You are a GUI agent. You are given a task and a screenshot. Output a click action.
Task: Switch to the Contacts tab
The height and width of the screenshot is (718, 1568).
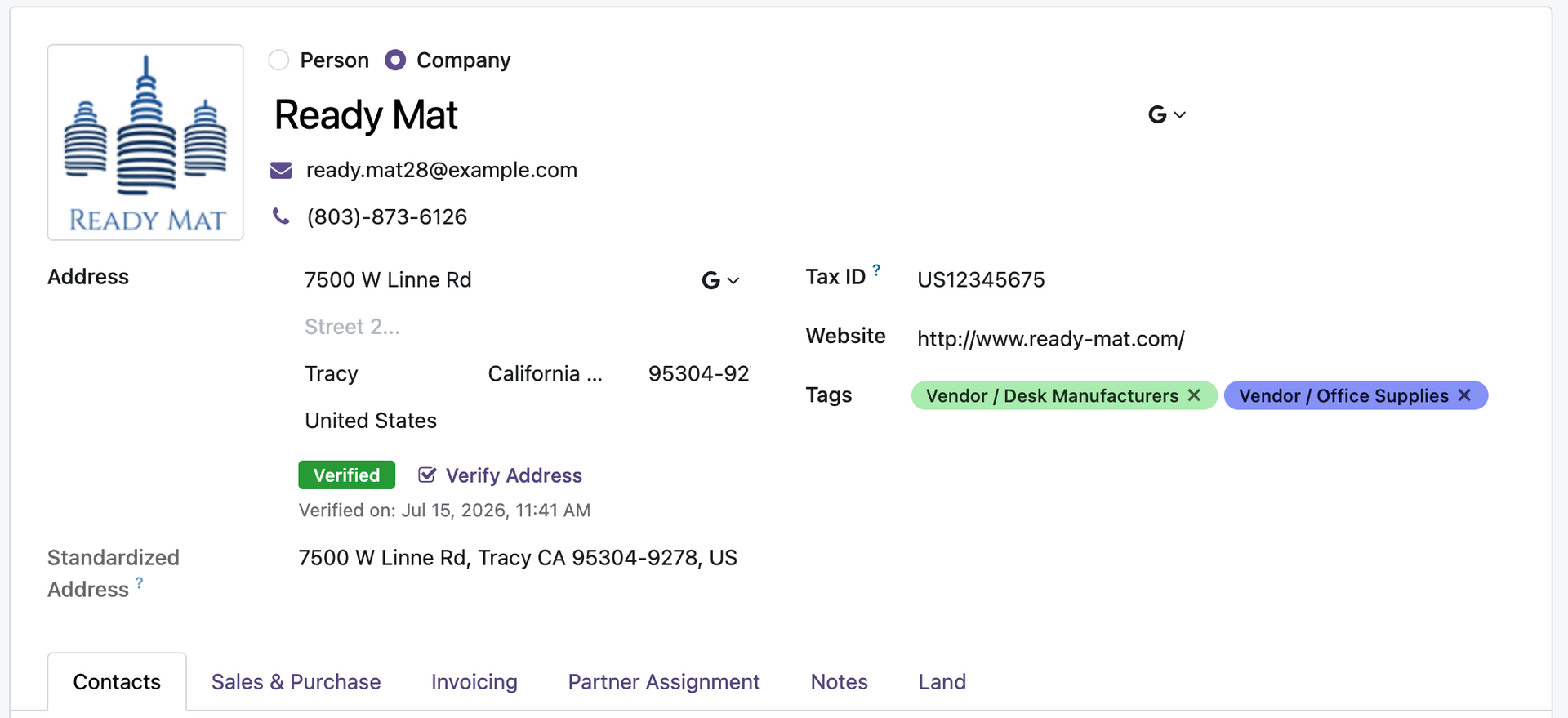pos(117,682)
